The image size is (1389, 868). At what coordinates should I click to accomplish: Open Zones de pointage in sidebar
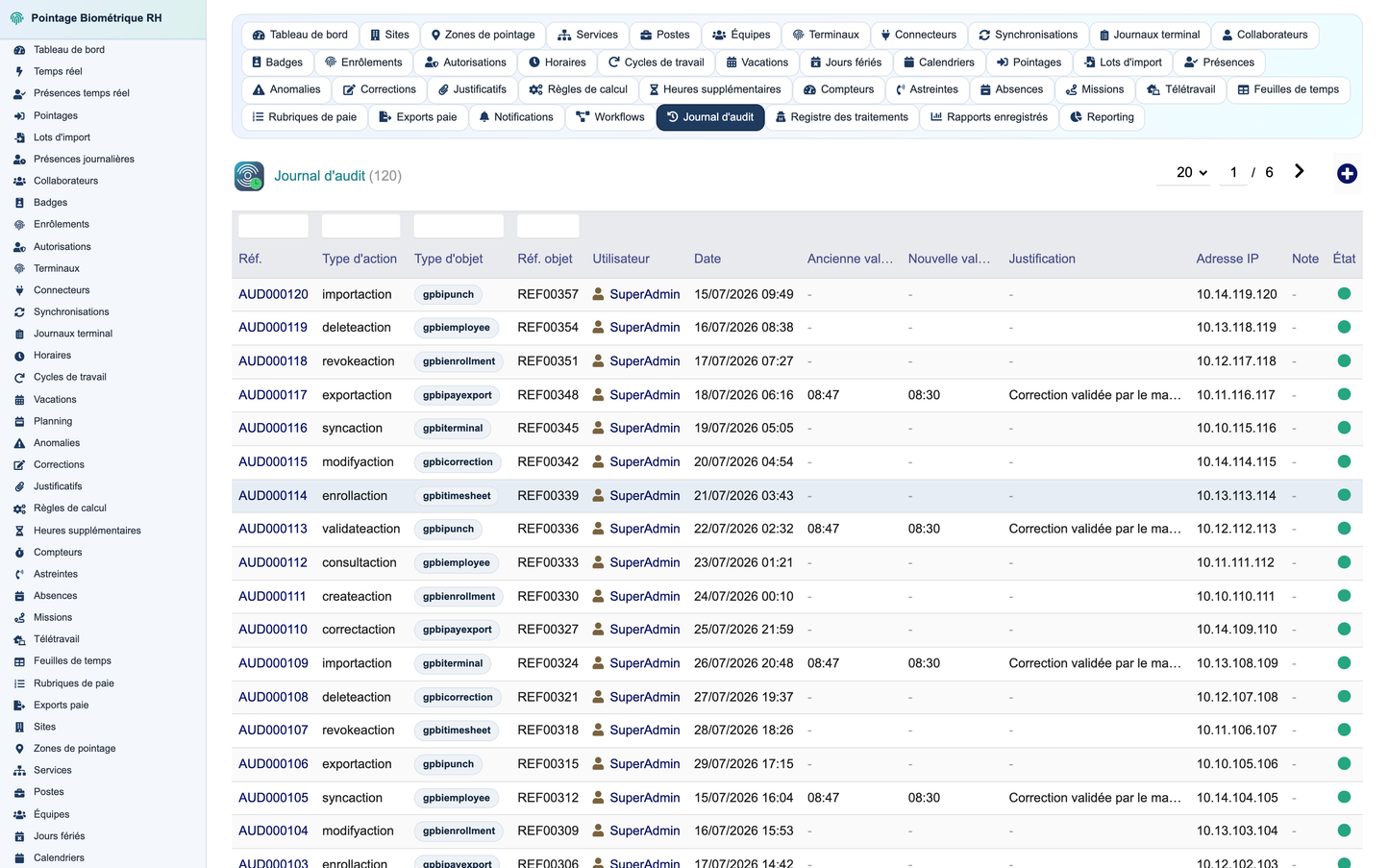(74, 749)
